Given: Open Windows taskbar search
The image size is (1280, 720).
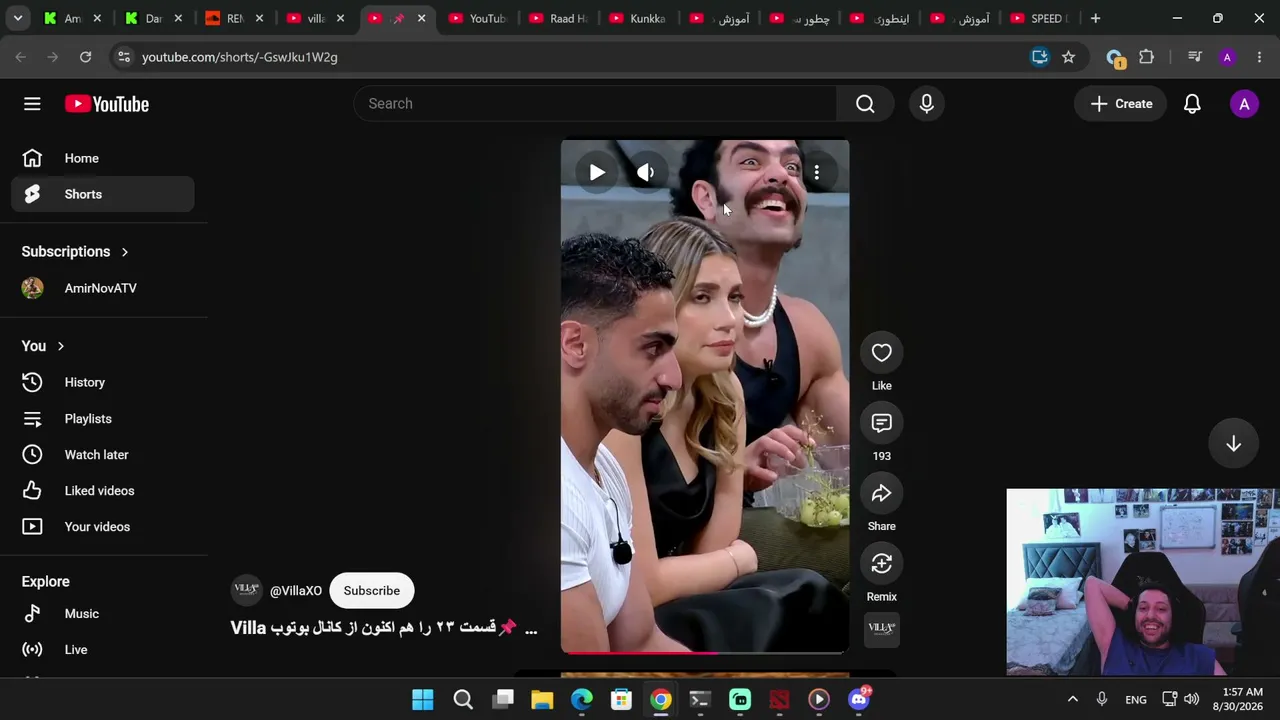Looking at the screenshot, I should click(463, 699).
